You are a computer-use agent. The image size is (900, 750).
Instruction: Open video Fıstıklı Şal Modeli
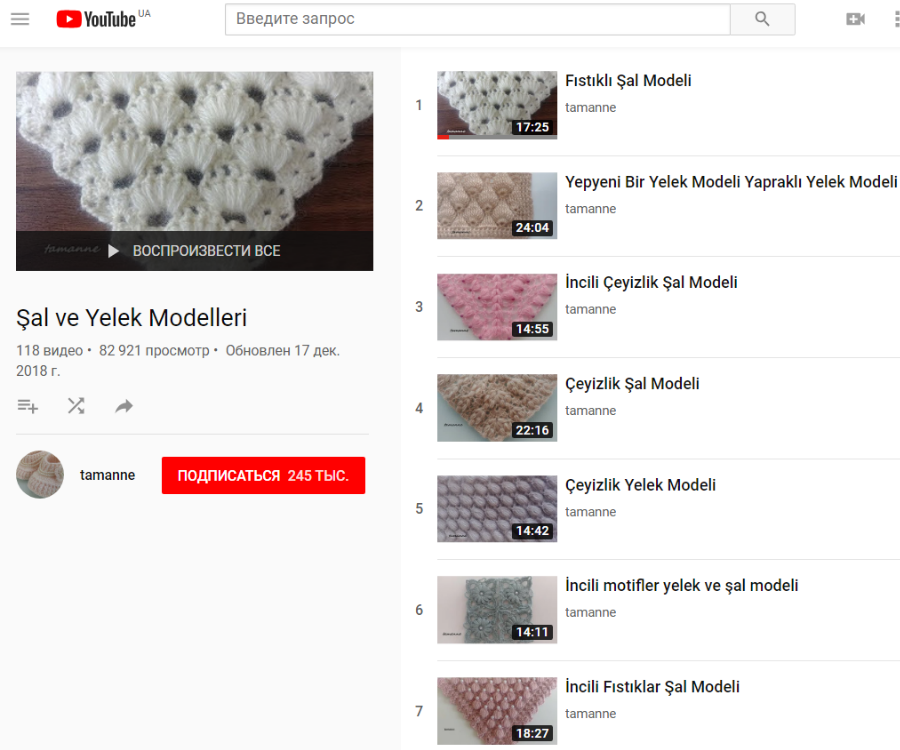tap(628, 81)
